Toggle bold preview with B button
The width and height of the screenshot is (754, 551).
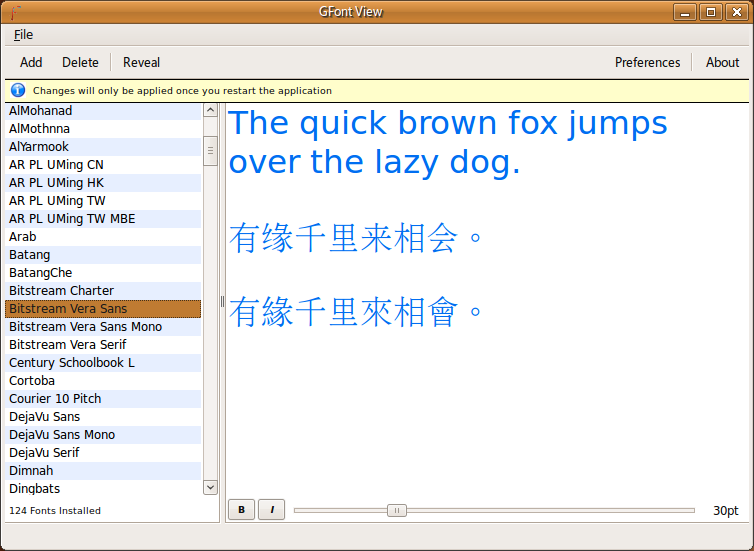[241, 510]
